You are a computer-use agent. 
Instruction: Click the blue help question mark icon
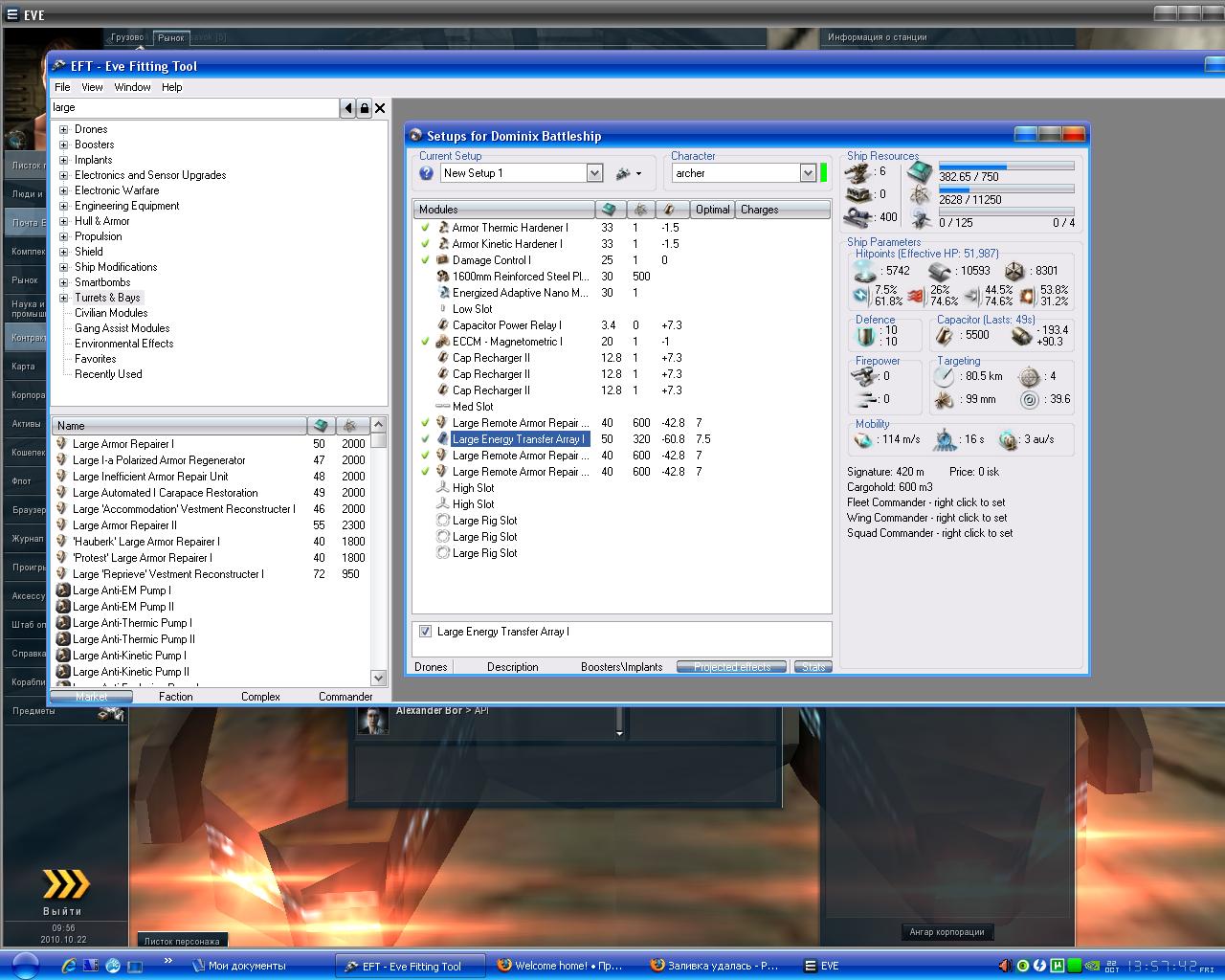(427, 173)
